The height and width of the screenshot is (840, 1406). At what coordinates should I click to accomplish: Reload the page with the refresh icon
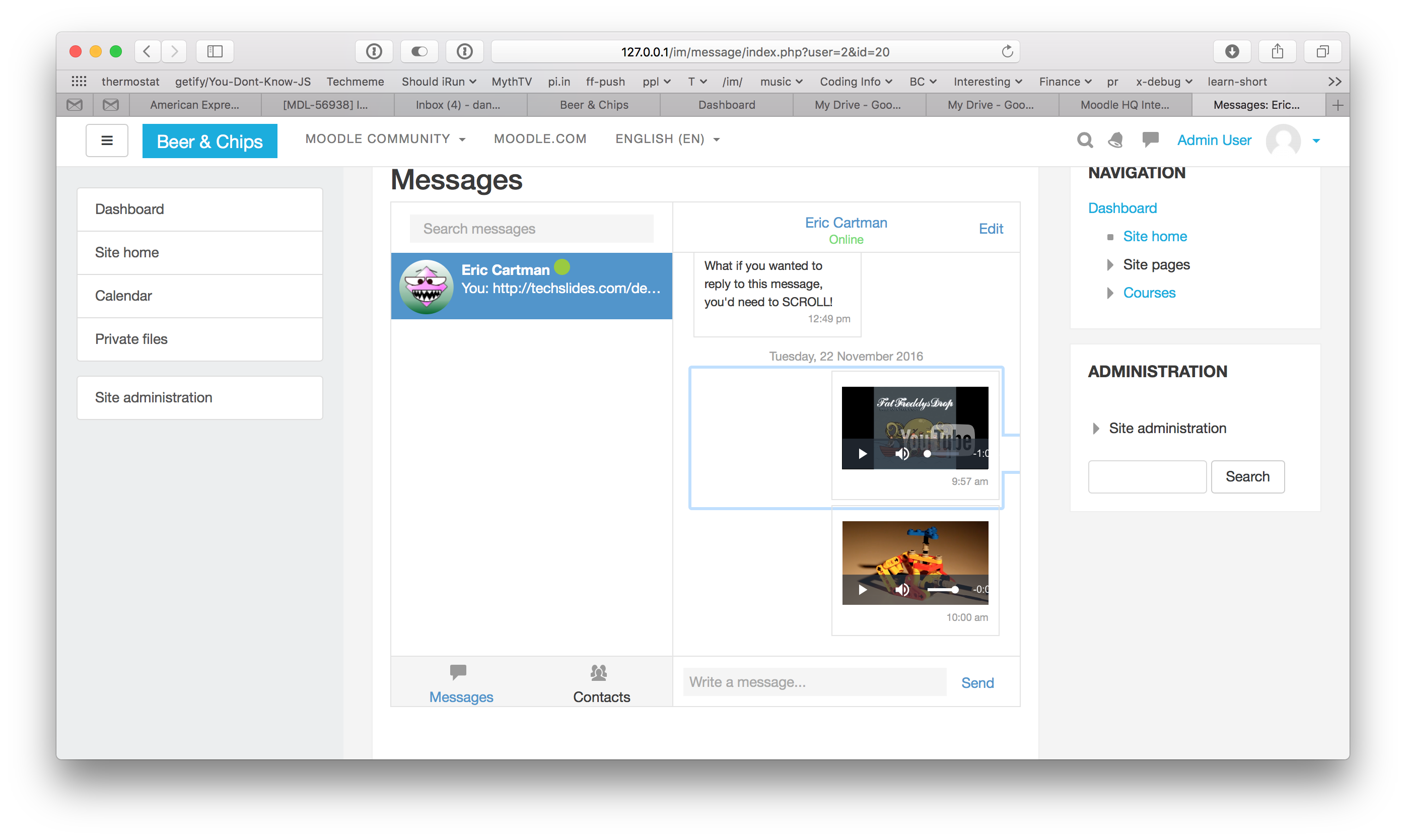point(1007,51)
